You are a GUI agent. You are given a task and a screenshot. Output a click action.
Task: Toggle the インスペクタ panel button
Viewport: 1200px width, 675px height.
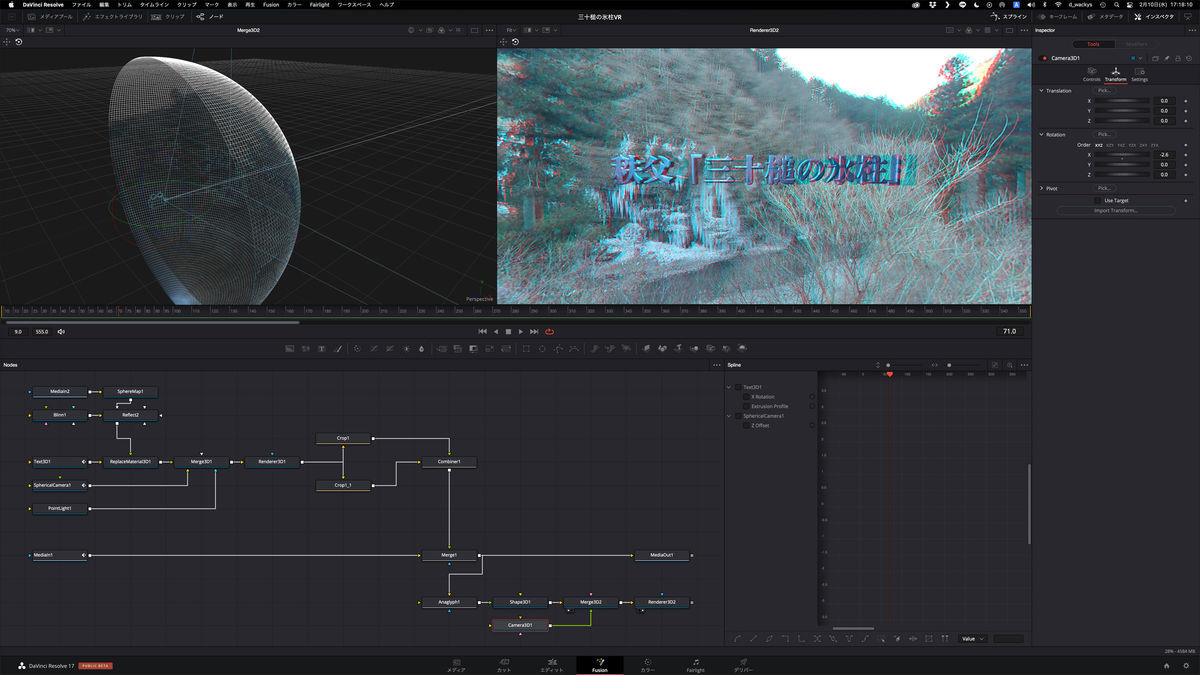[x=1153, y=17]
